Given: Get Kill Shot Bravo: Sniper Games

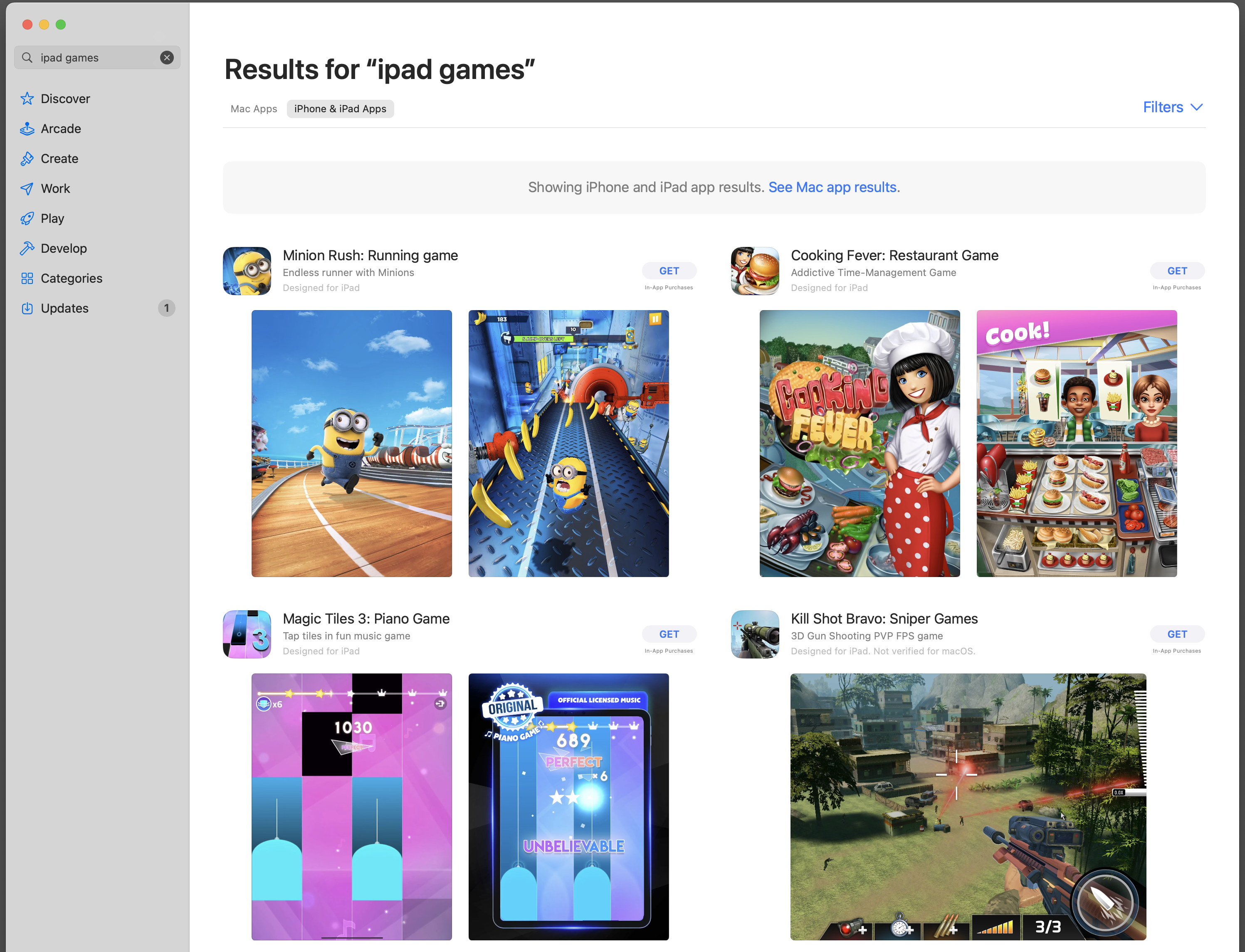Looking at the screenshot, I should coord(1177,634).
